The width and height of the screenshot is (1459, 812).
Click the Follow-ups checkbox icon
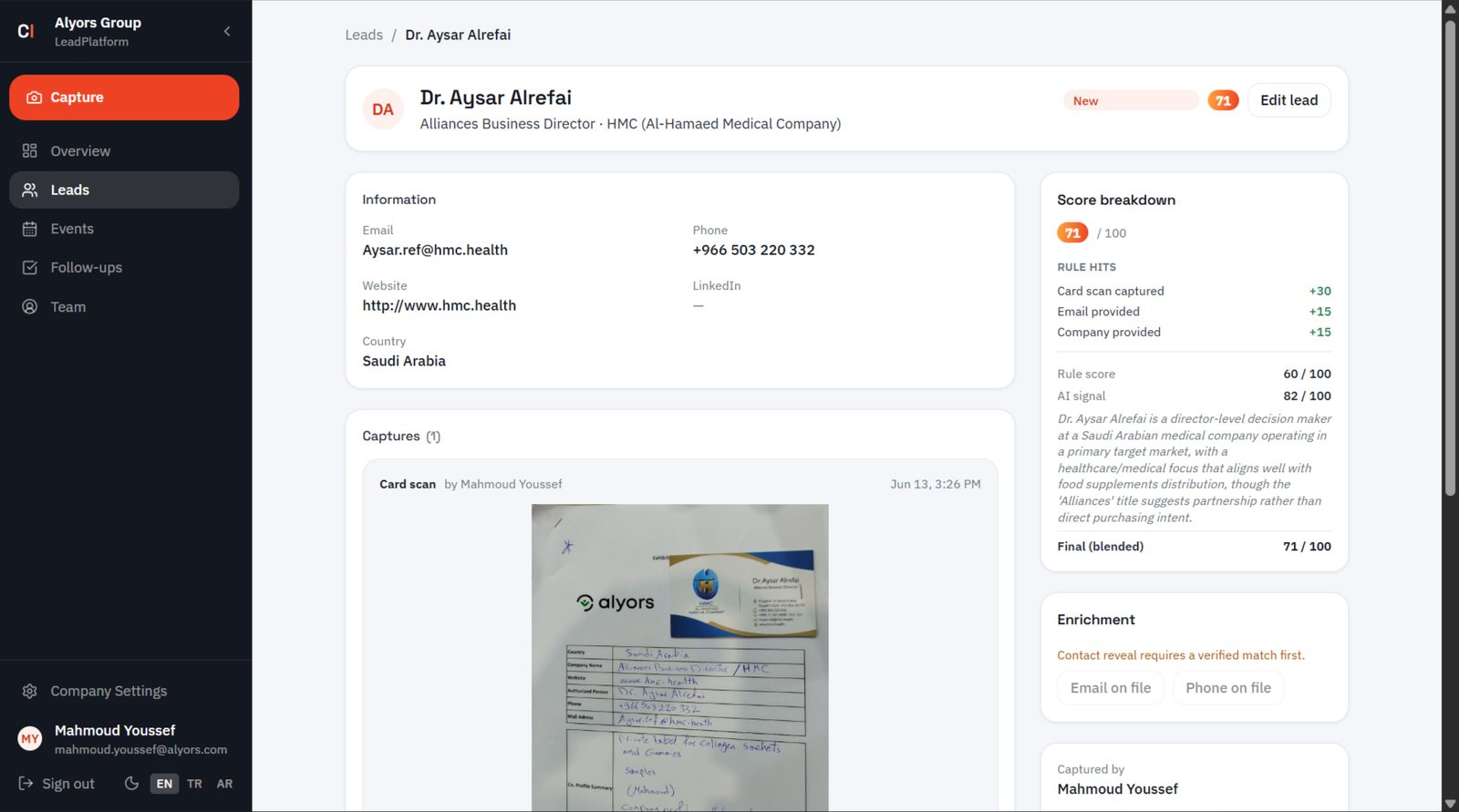(30, 268)
